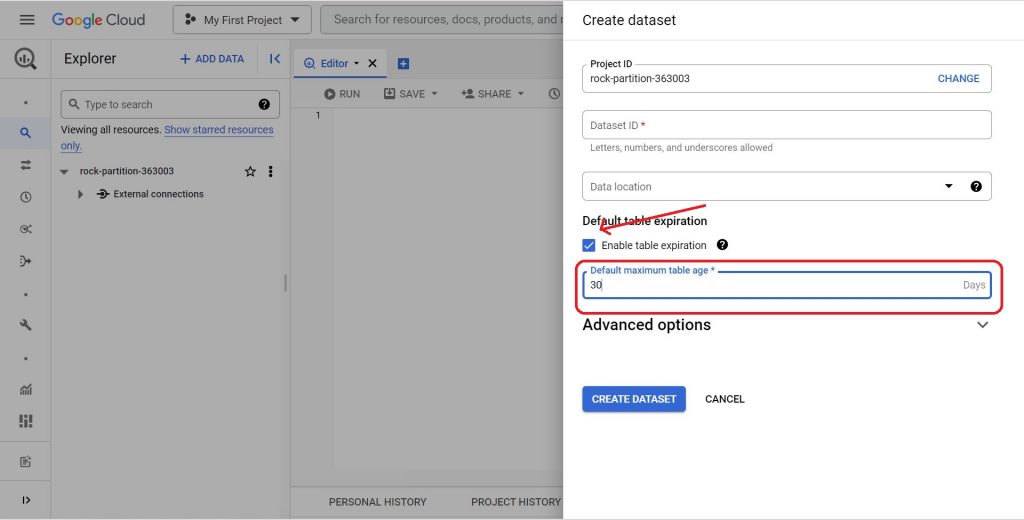Select rock-partition-363003 project in Explorer
Viewport: 1024px width, 520px height.
[127, 171]
